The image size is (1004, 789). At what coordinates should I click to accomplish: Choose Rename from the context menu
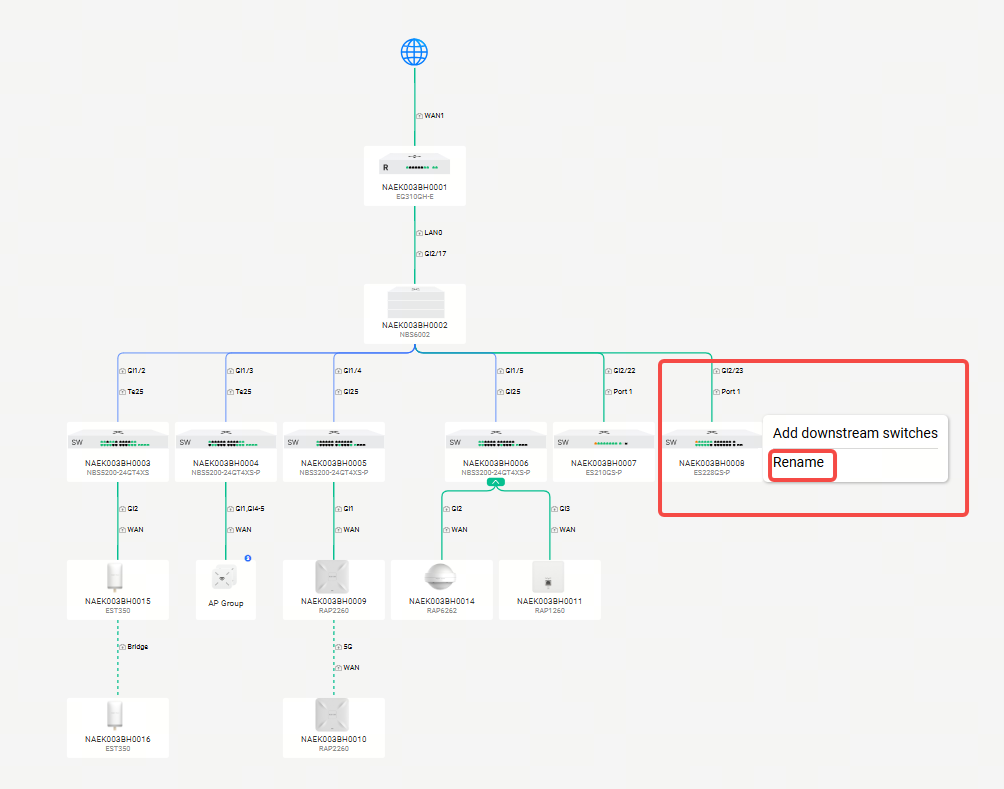coord(799,463)
